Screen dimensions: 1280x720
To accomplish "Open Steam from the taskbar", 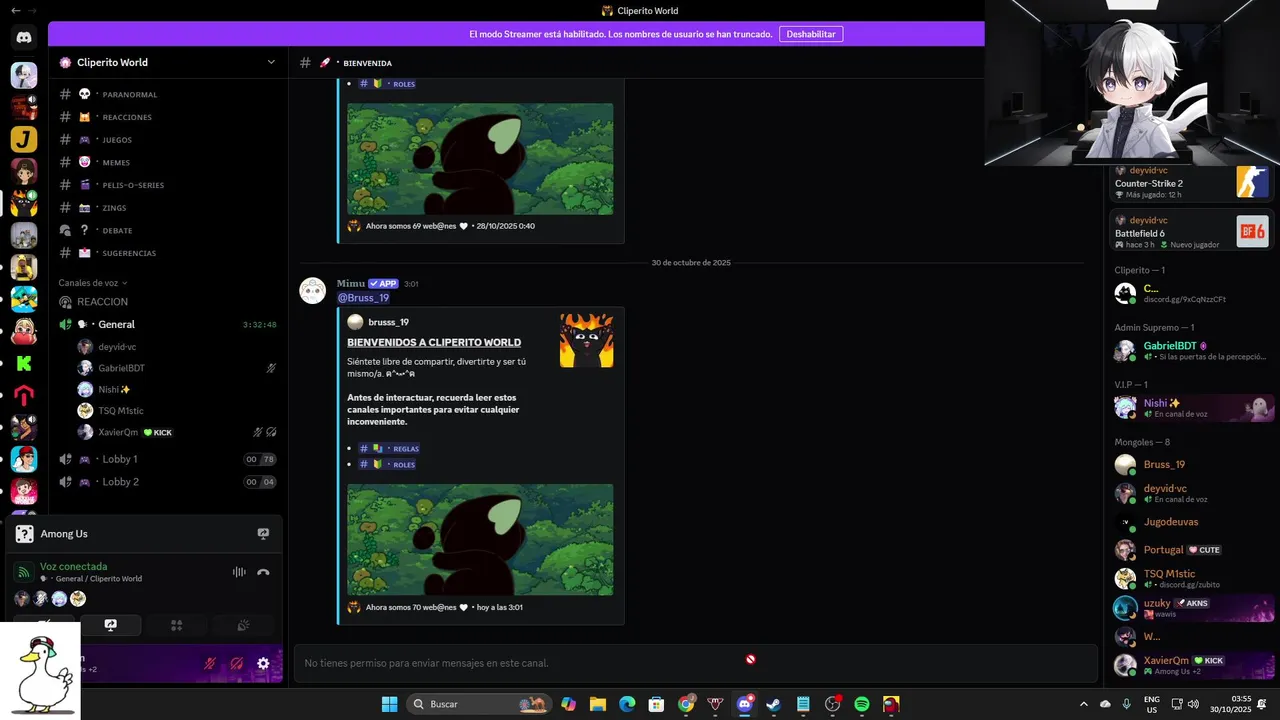I will tap(774, 704).
